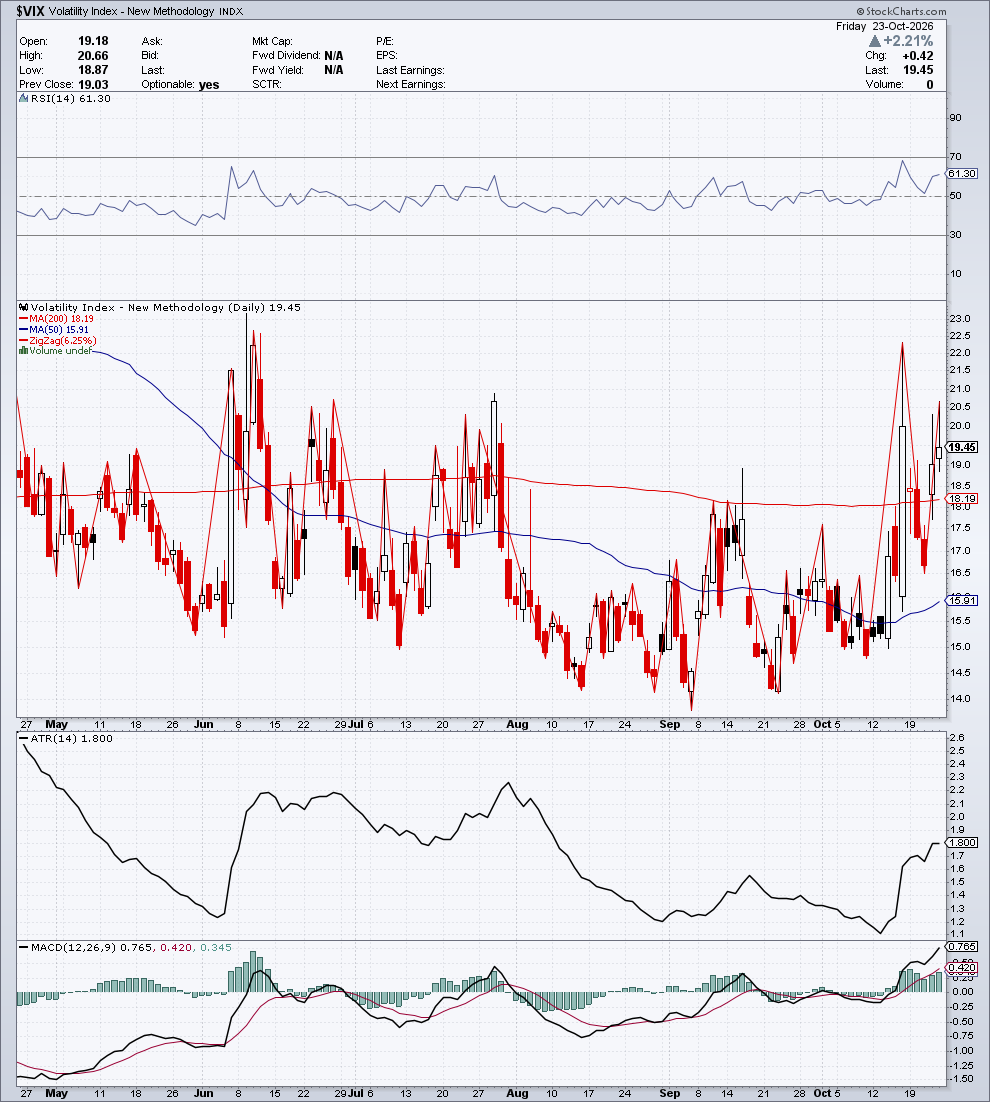This screenshot has height=1102, width=990.
Task: Click the 'Volatility Index - New Methodology' title text
Action: coord(131,11)
